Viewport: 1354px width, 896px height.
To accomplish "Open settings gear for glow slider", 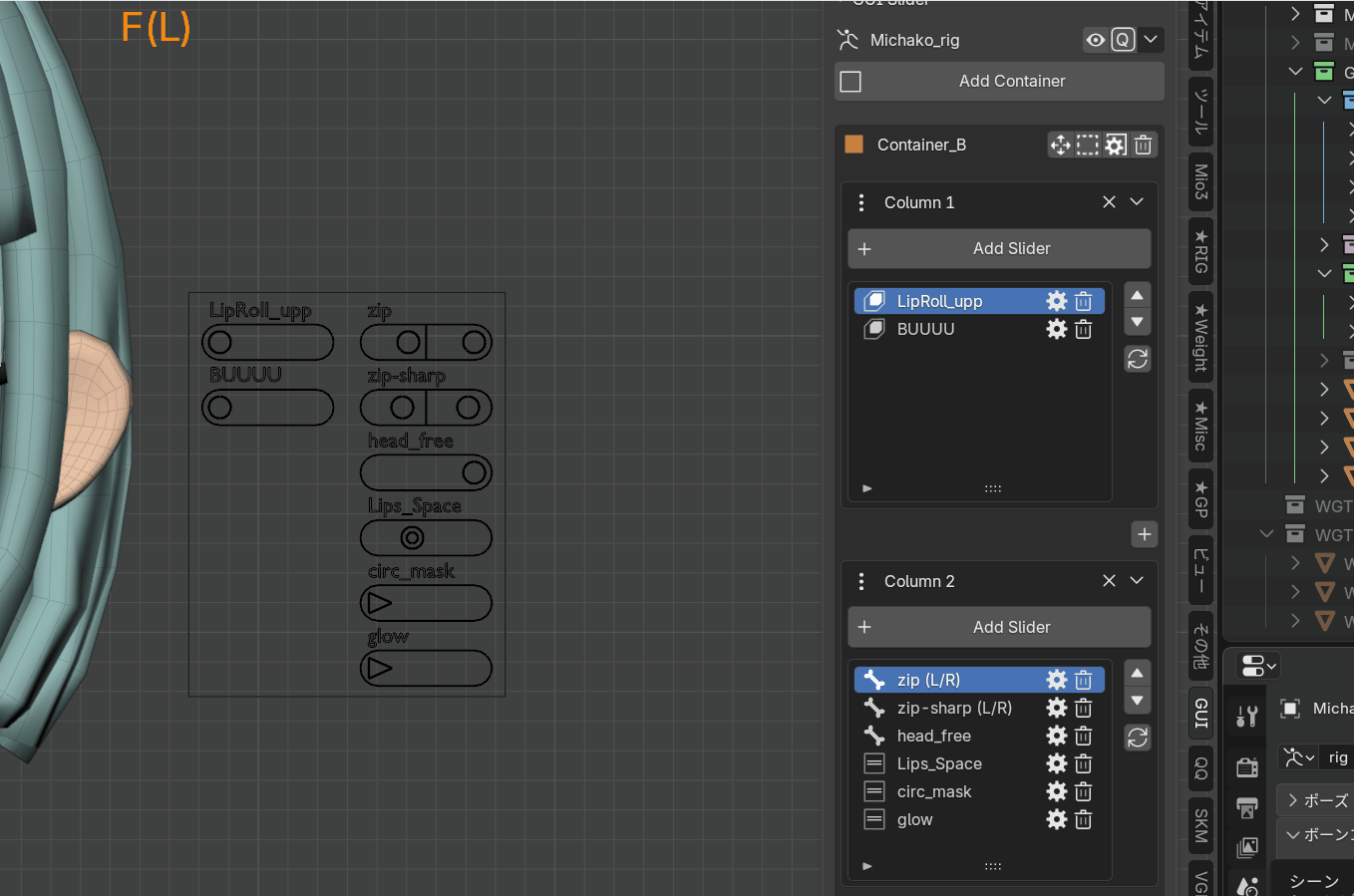I will [x=1057, y=819].
